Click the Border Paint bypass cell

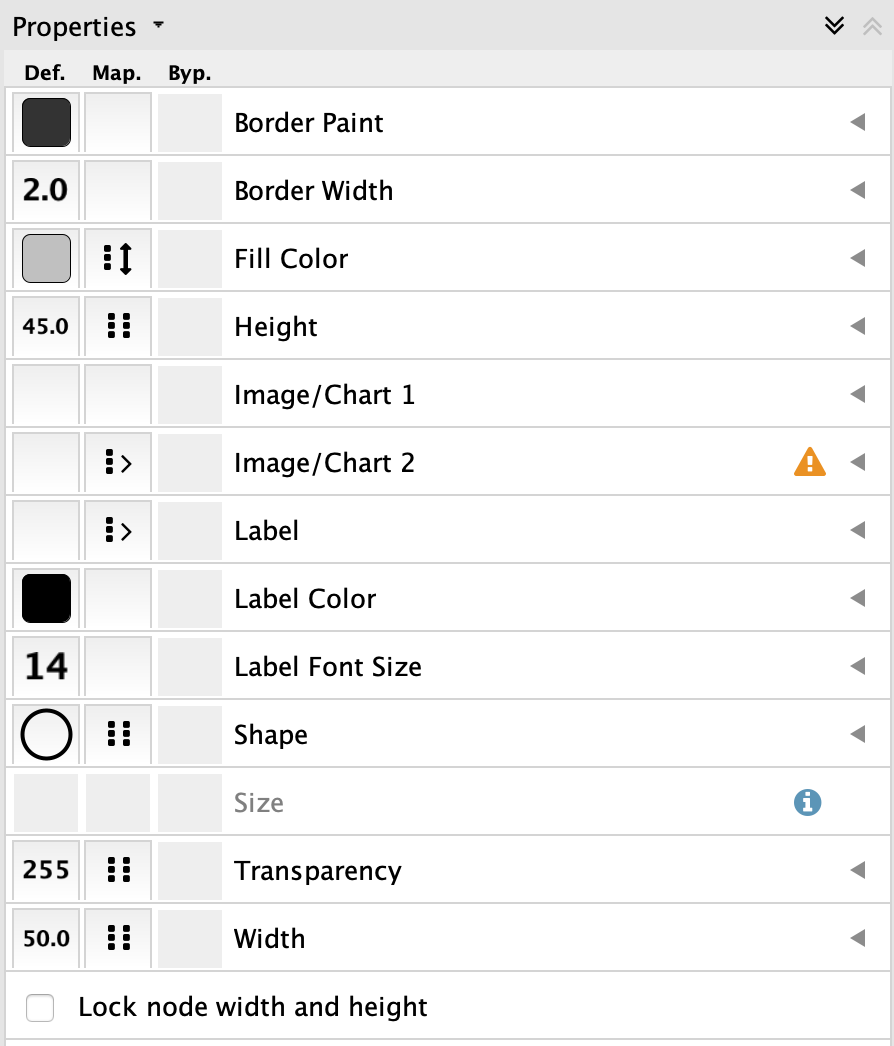pyautogui.click(x=190, y=123)
